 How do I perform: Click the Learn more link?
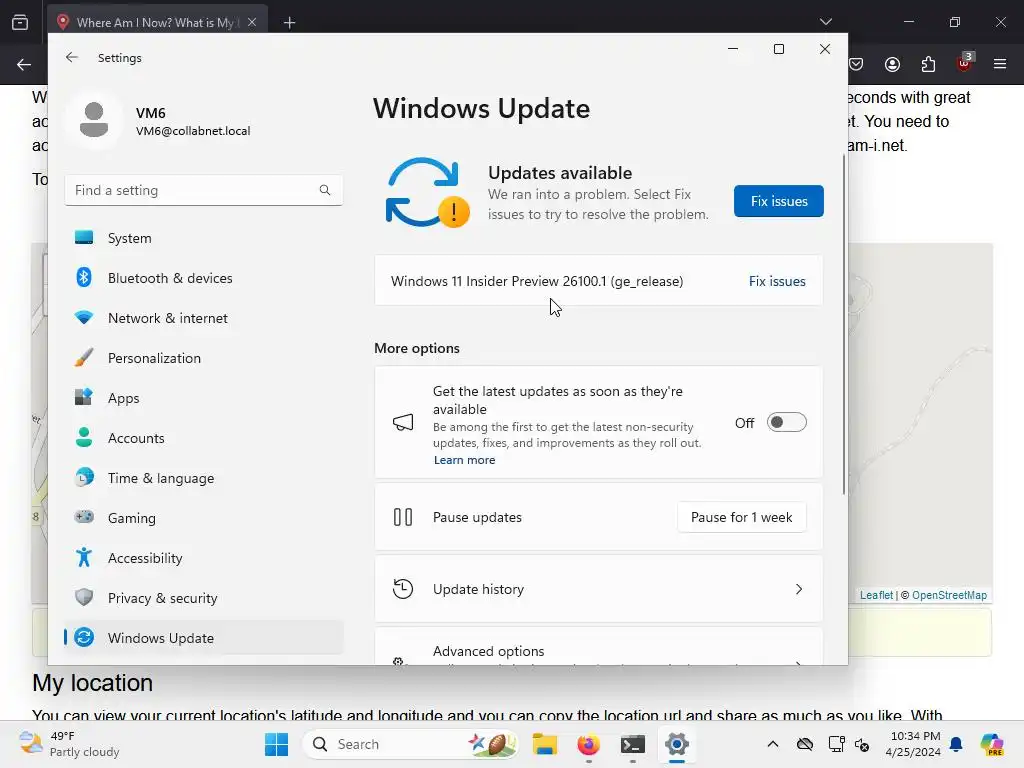point(464,460)
